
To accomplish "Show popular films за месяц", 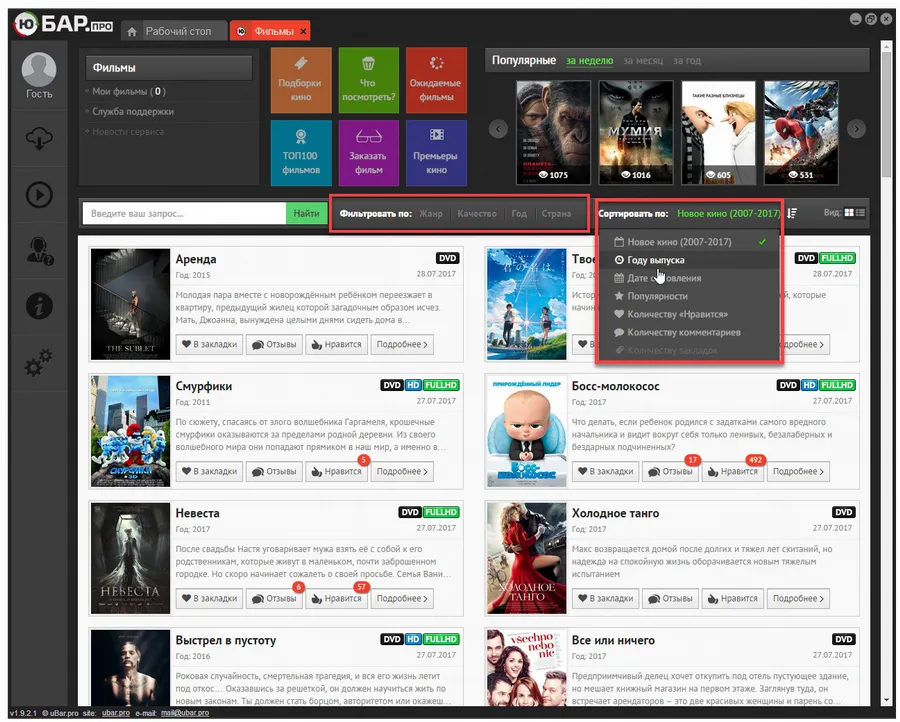I will (x=643, y=61).
